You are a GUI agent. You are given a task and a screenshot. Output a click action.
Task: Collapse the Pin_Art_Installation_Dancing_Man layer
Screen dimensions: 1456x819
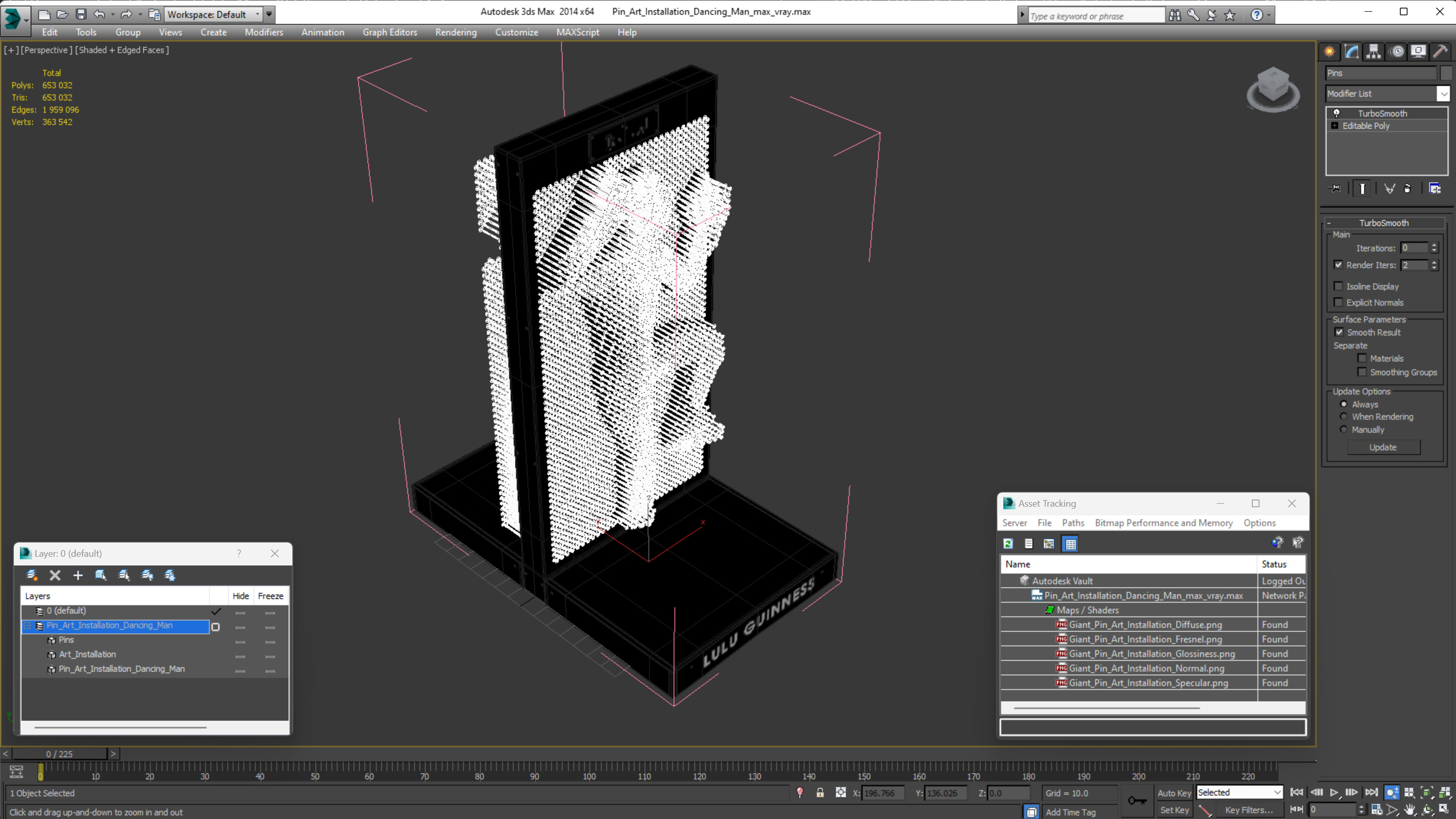pos(27,625)
